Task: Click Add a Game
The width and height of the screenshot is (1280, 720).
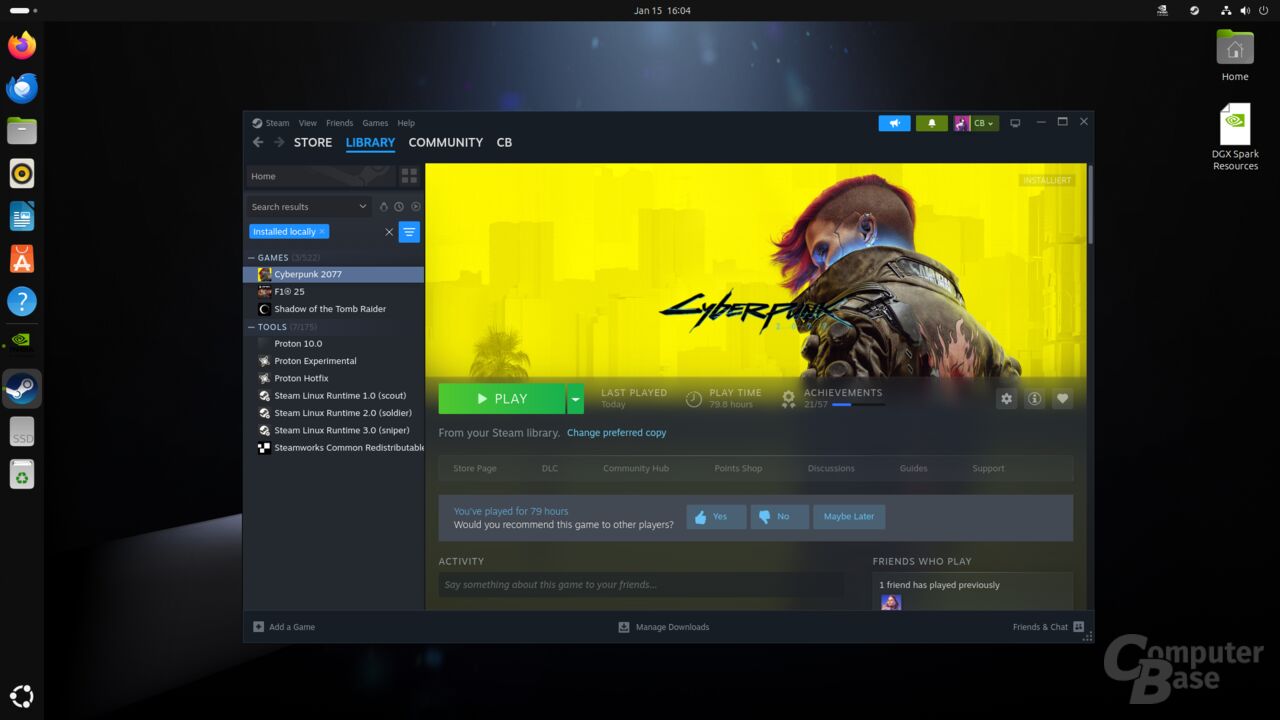Action: [284, 627]
